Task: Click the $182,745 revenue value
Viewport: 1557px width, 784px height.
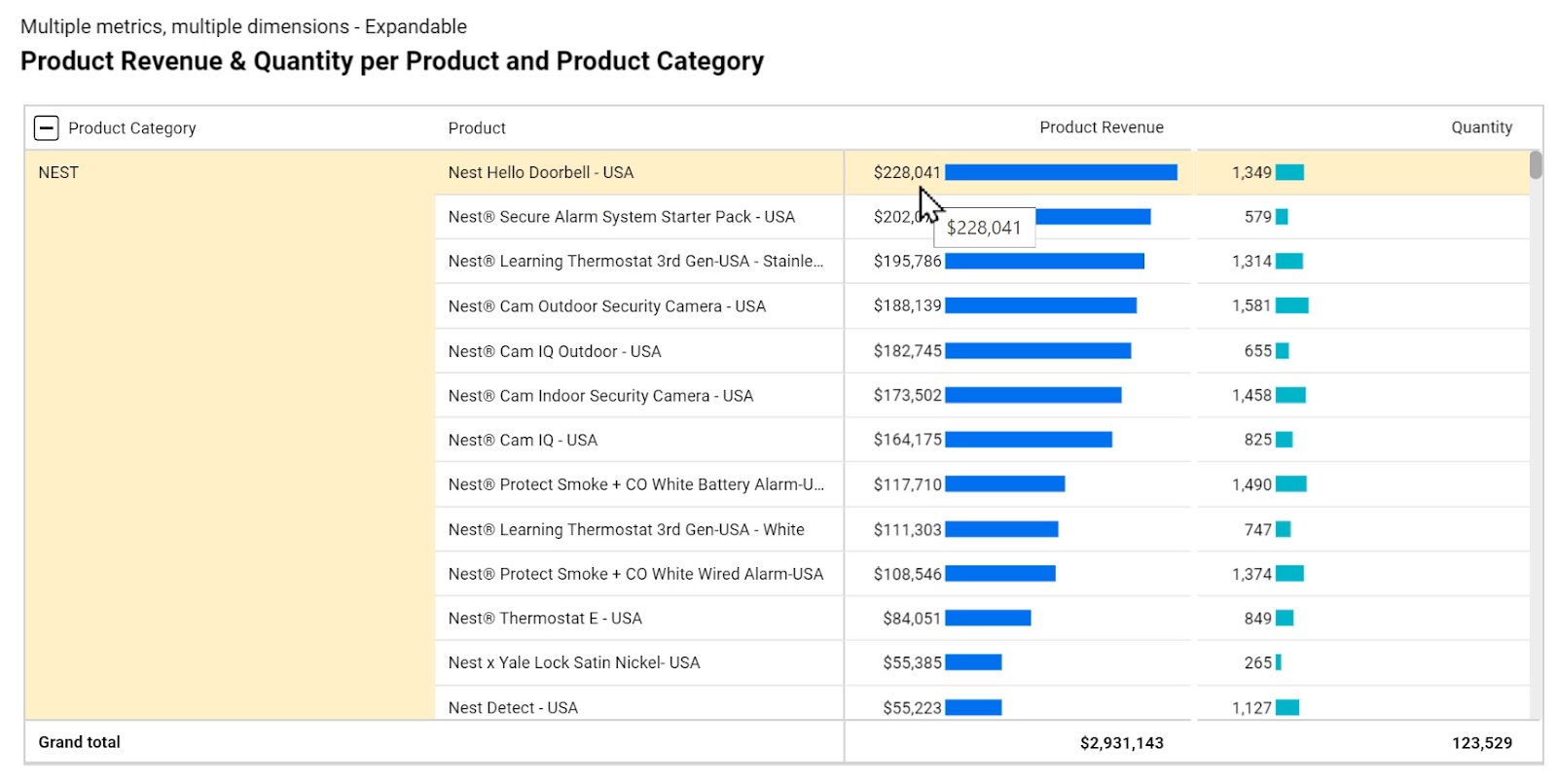Action: [907, 350]
